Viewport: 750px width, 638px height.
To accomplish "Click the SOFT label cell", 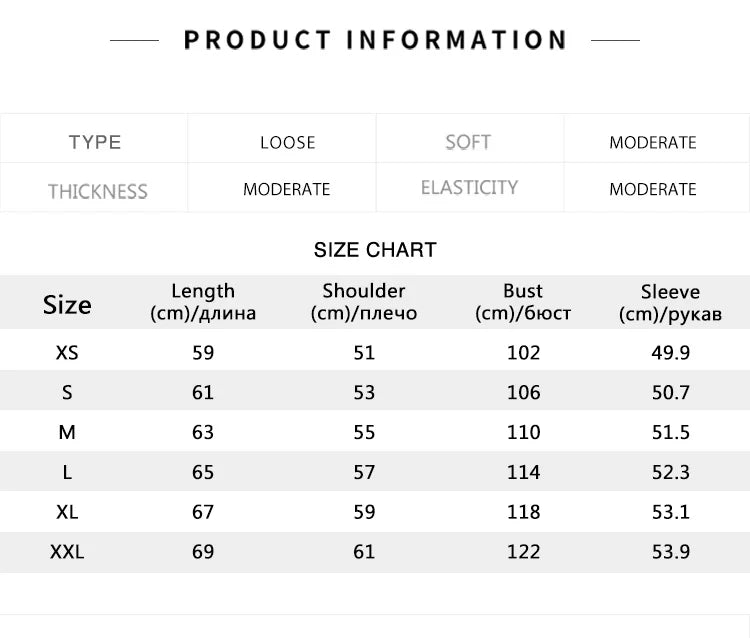I will click(x=468, y=142).
